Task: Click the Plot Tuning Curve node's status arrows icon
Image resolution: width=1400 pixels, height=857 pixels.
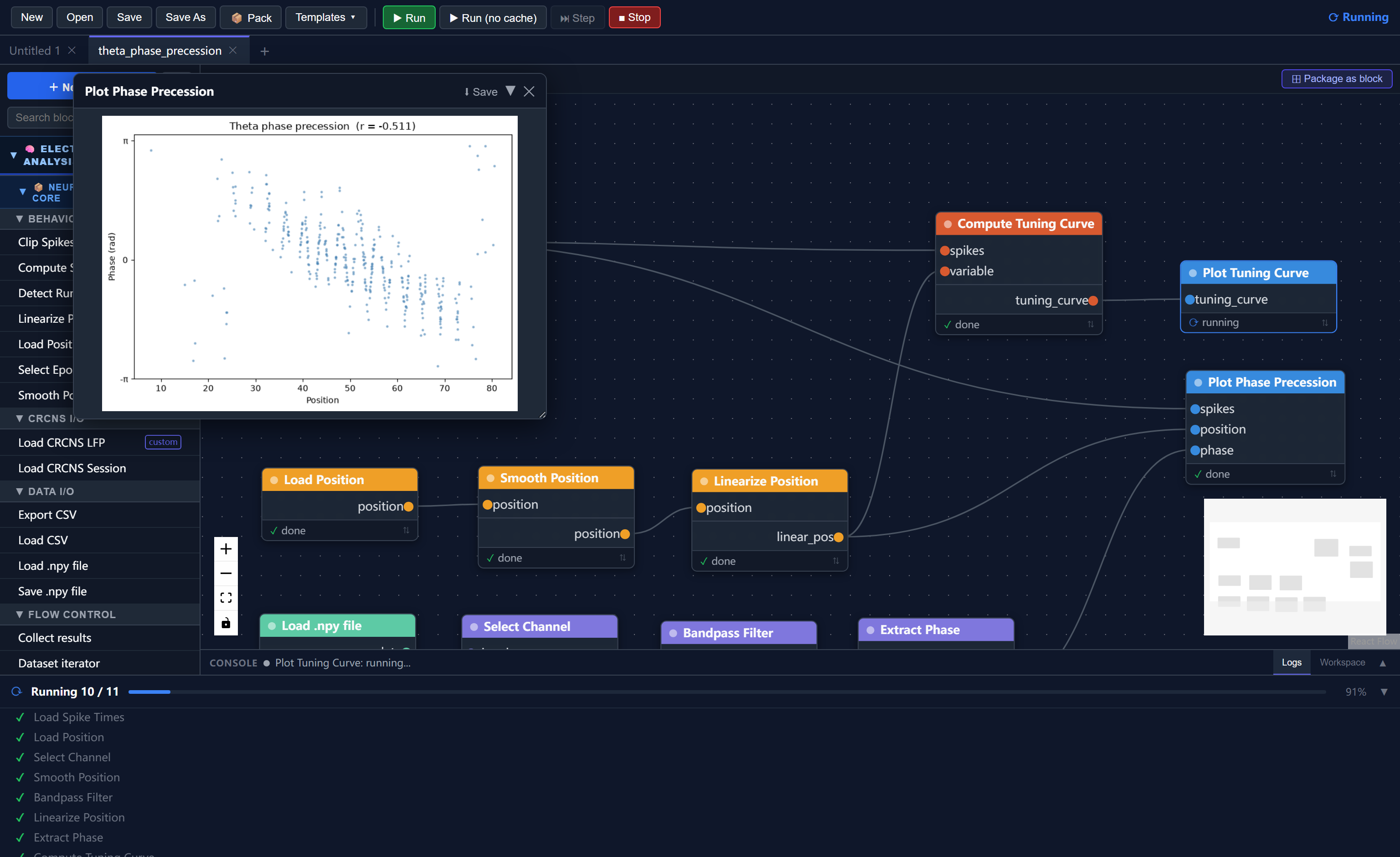Action: tap(1324, 322)
